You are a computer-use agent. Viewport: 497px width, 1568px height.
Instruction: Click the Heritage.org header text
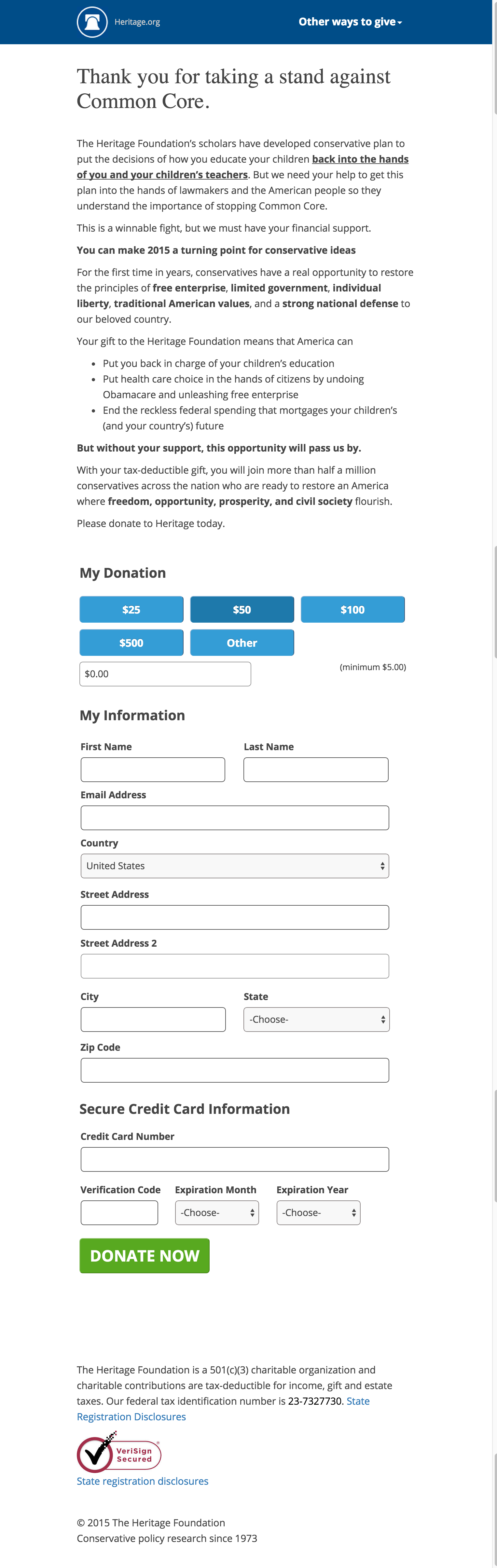tap(137, 22)
